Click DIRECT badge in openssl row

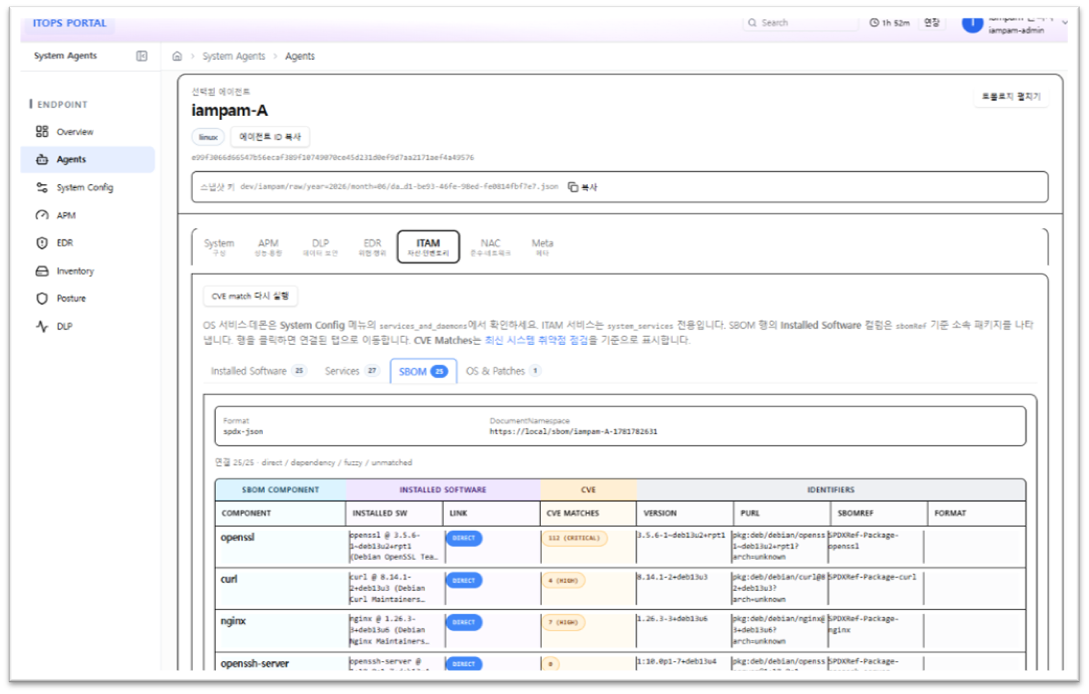pos(464,538)
